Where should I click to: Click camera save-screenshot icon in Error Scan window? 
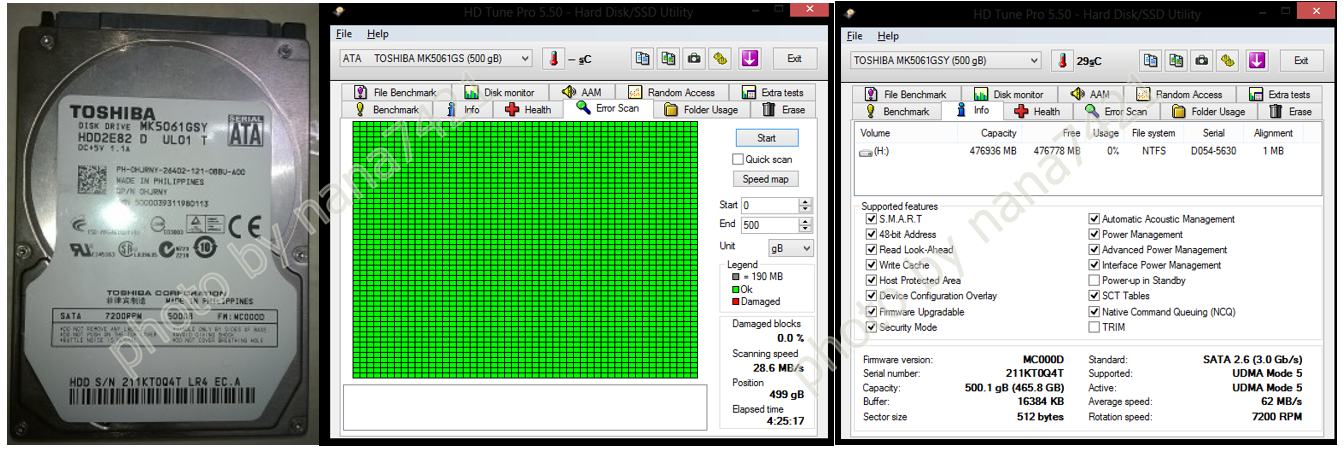694,58
